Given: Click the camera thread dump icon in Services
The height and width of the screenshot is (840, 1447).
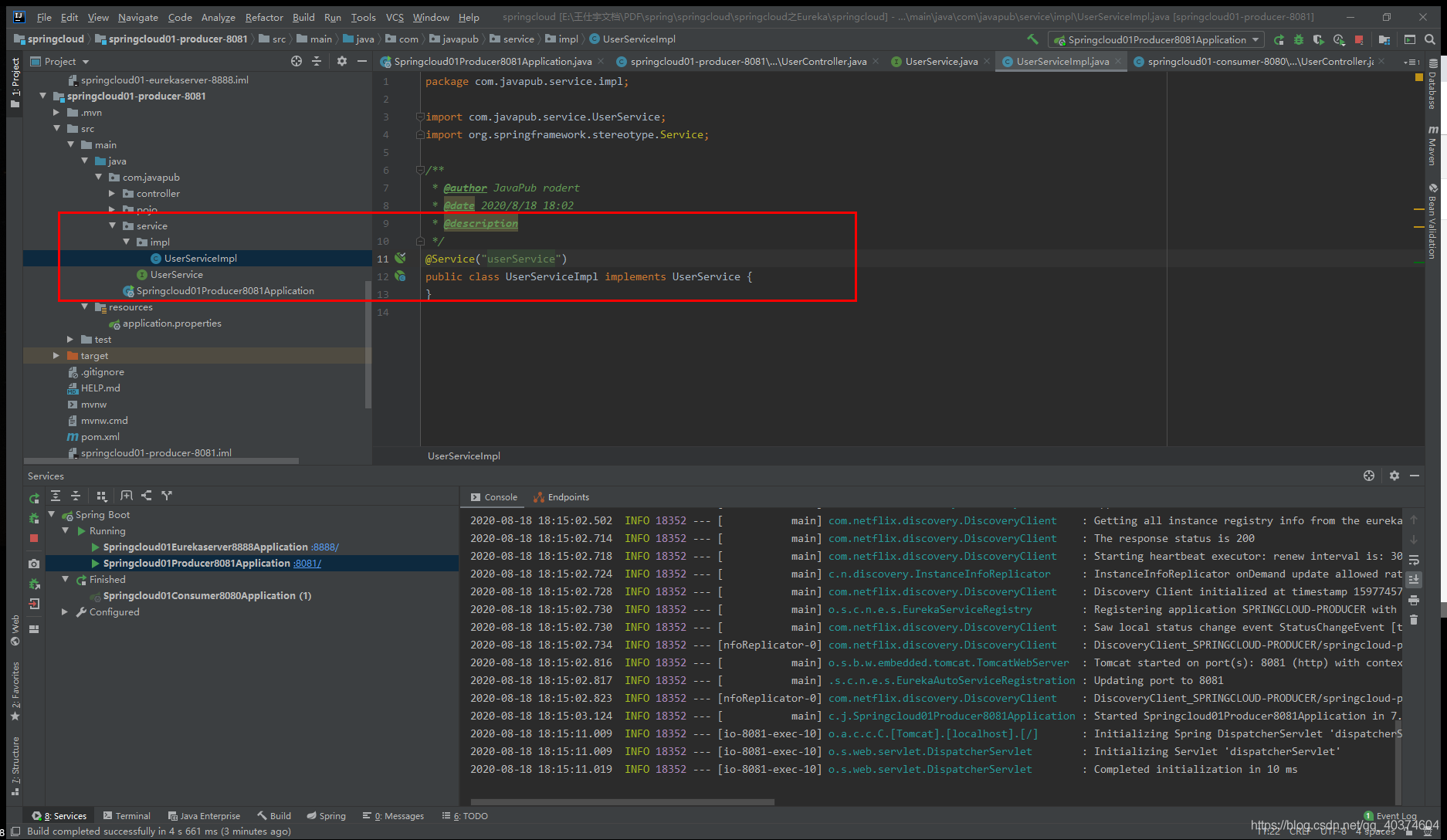Looking at the screenshot, I should (34, 564).
